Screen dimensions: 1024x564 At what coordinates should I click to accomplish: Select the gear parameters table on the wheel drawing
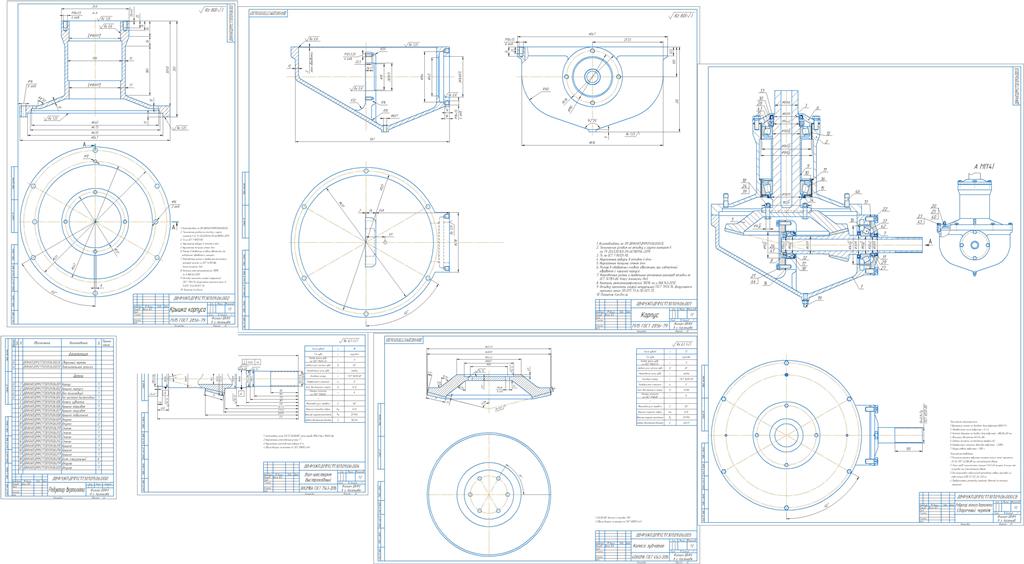[666, 386]
